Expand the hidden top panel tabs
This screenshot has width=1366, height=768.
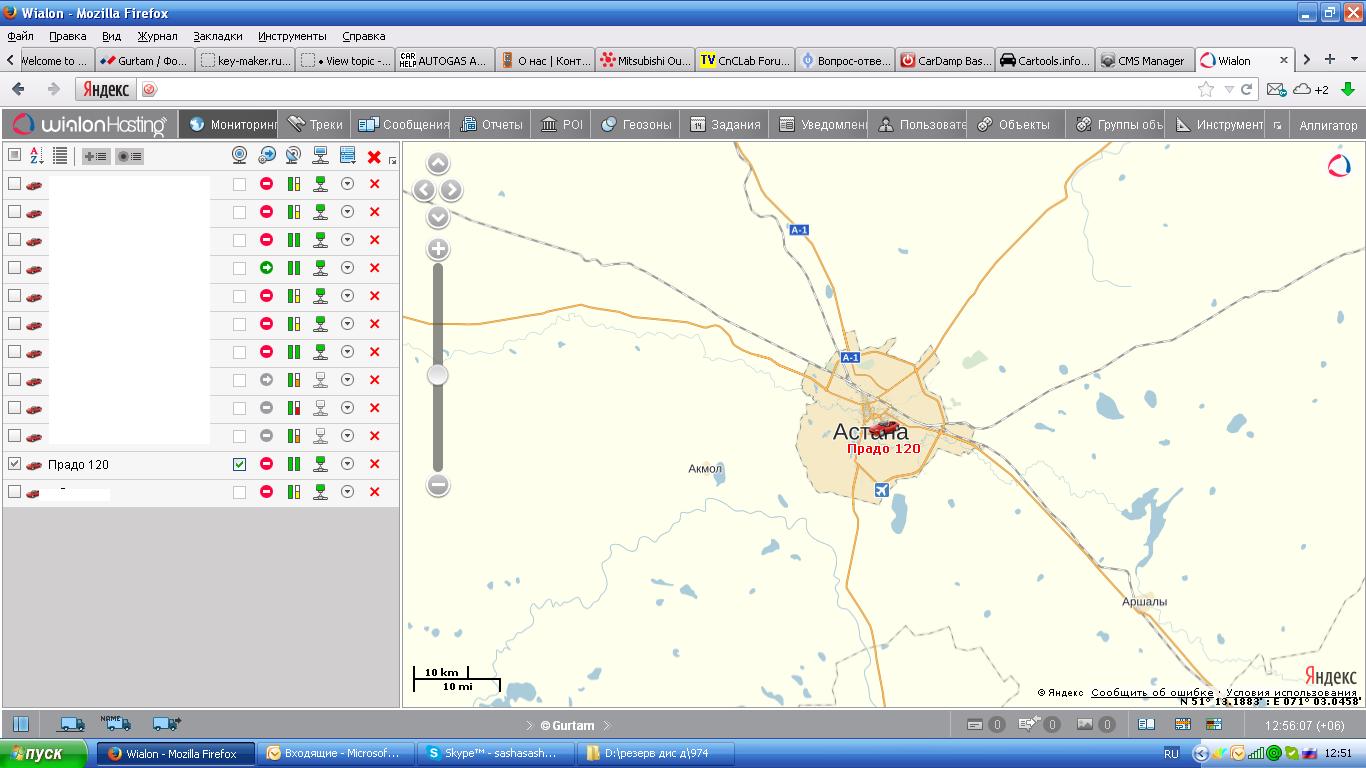pos(1277,125)
